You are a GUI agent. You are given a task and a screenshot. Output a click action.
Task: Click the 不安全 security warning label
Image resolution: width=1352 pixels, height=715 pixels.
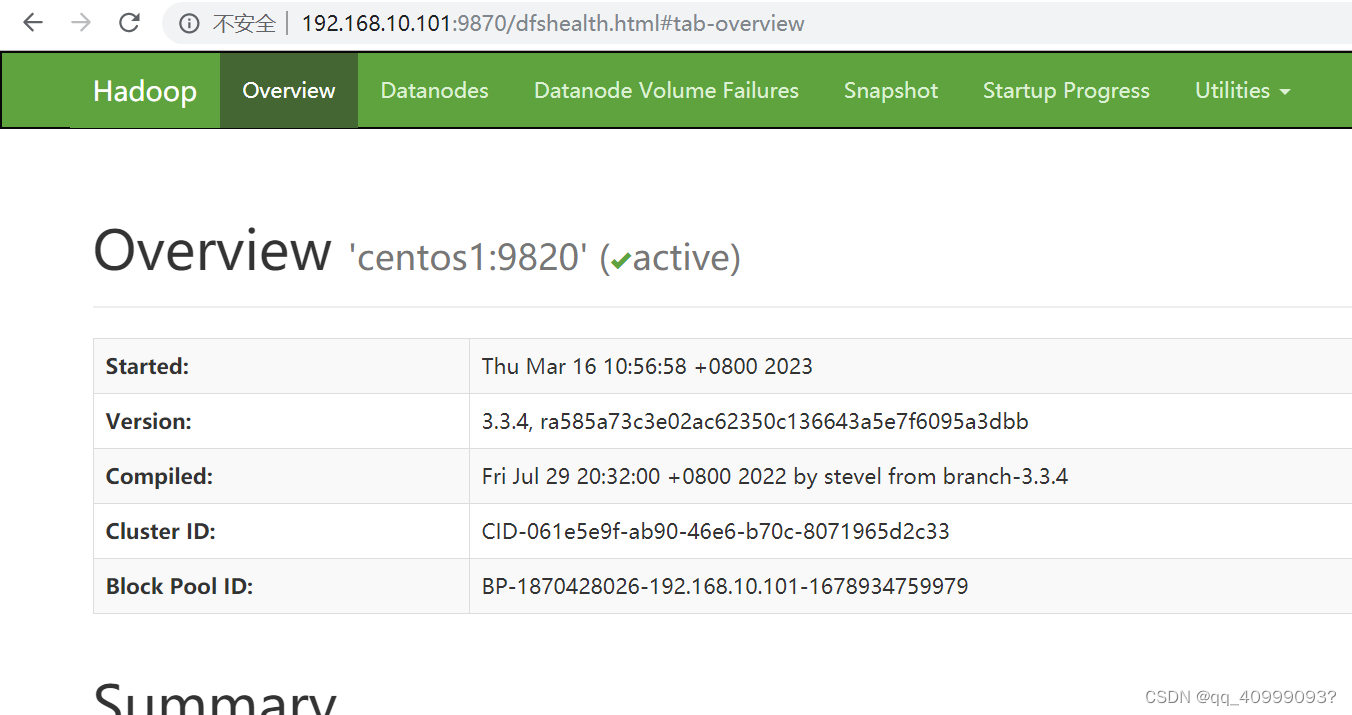(x=243, y=23)
